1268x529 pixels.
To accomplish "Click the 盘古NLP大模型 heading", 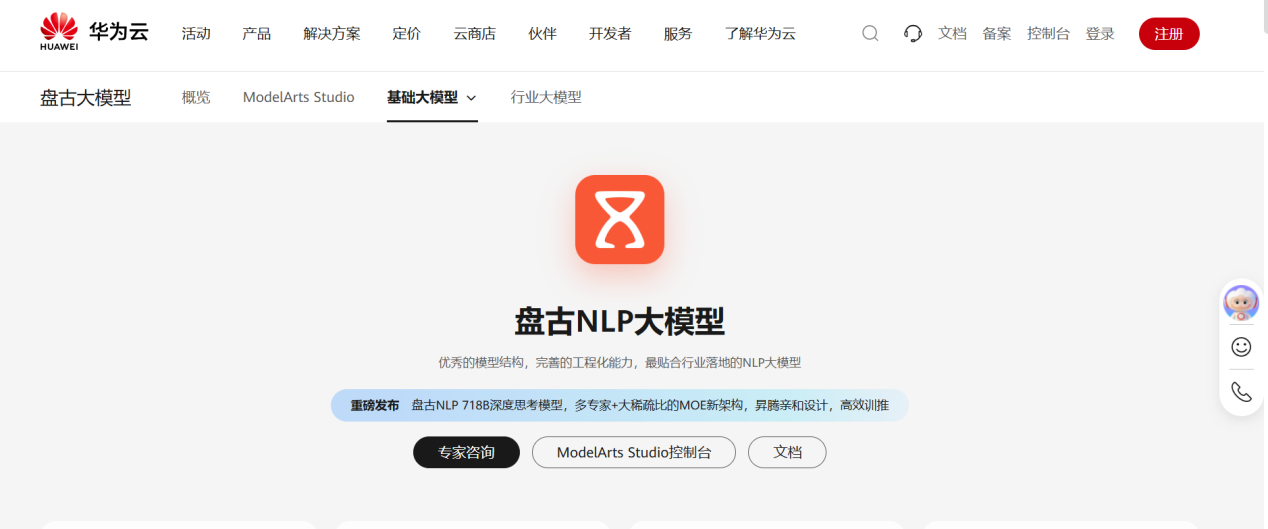I will tap(620, 322).
